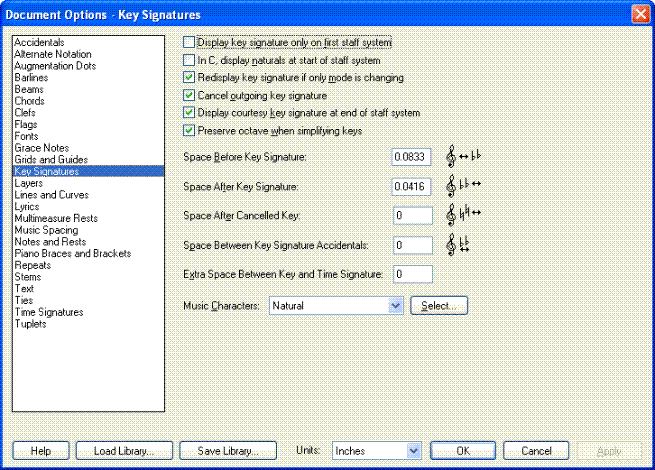Select Accidentals in the category list
Viewport: 655px width, 470px height.
click(x=39, y=43)
